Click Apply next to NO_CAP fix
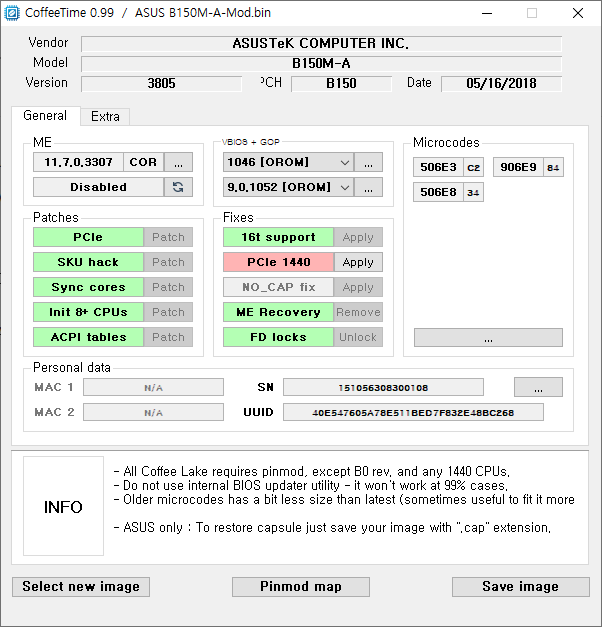This screenshot has height=627, width=602. (358, 287)
